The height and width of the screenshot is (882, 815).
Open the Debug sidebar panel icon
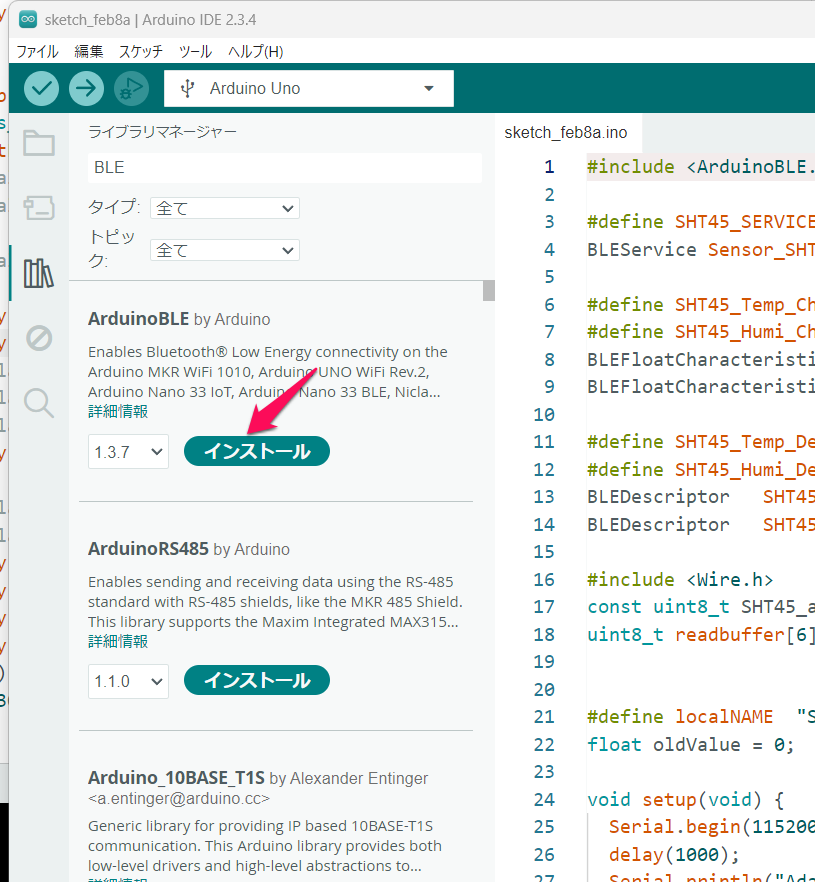tap(39, 338)
